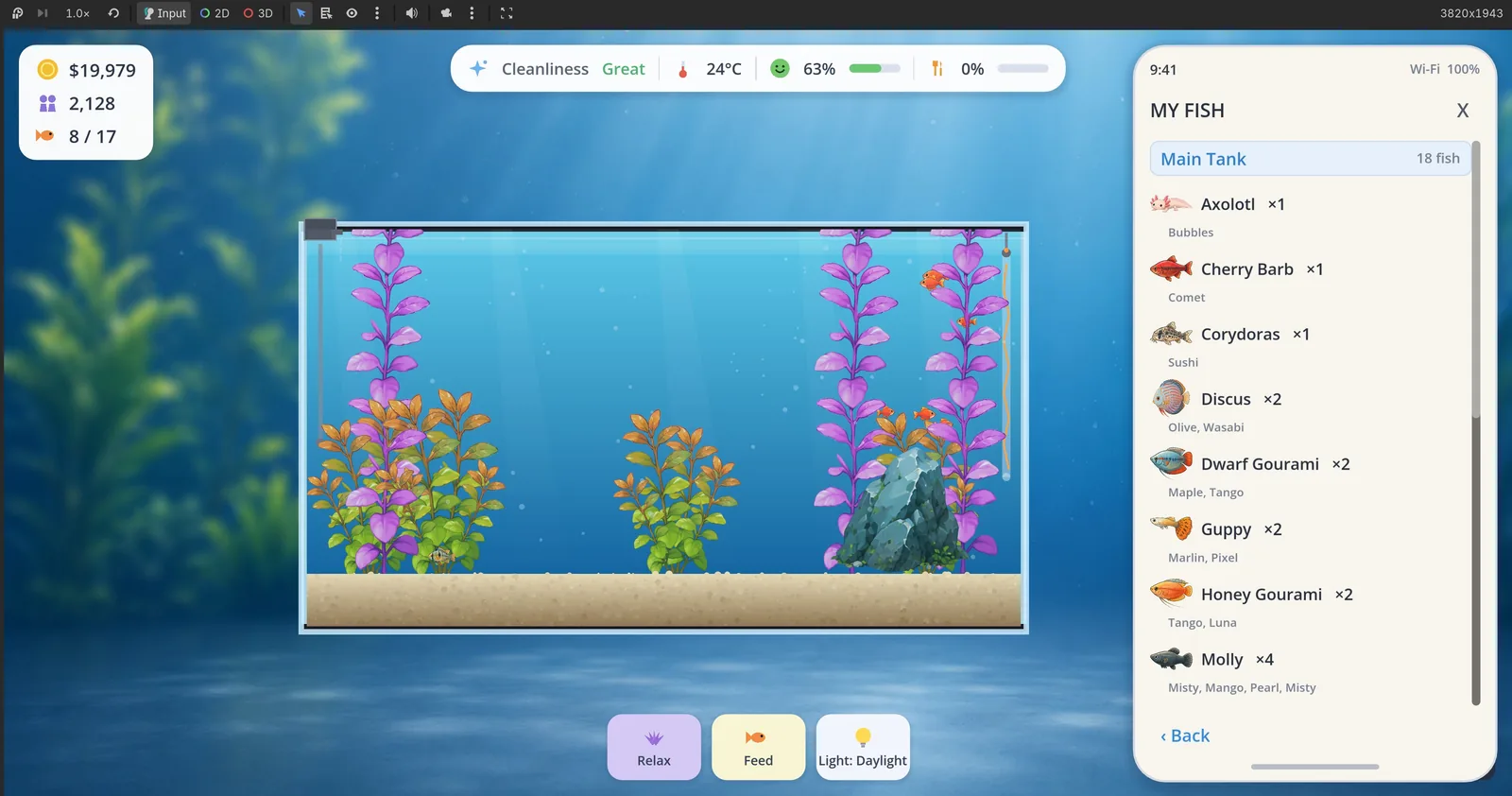Click the 'Misty, Mango, Pearl, Misty' names text
Viewport: 1512px width, 796px height.
coord(1242,687)
